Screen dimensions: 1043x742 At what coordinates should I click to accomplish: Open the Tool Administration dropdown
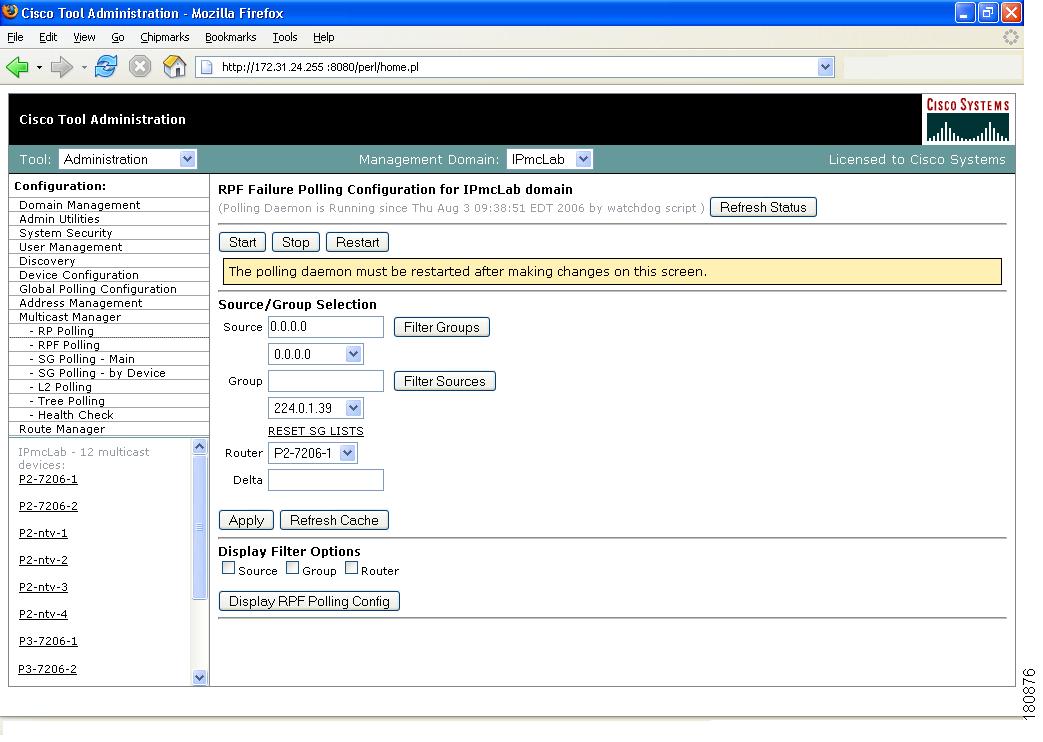point(128,160)
